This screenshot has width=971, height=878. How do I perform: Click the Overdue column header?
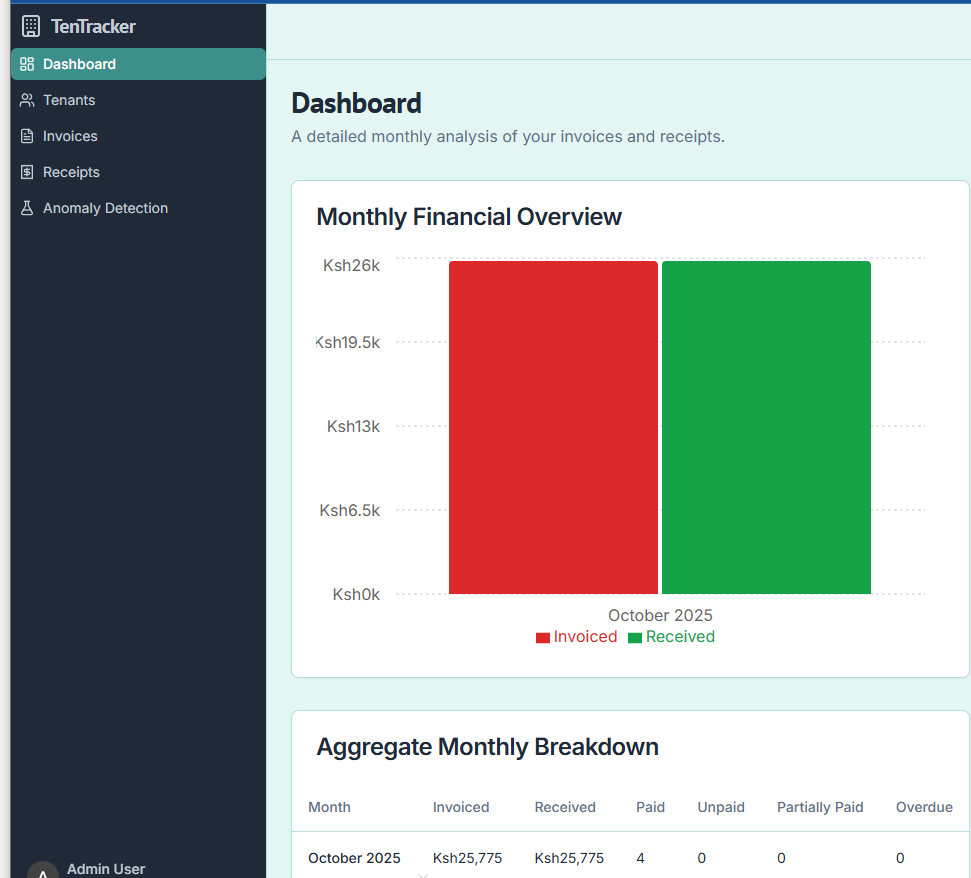[923, 807]
